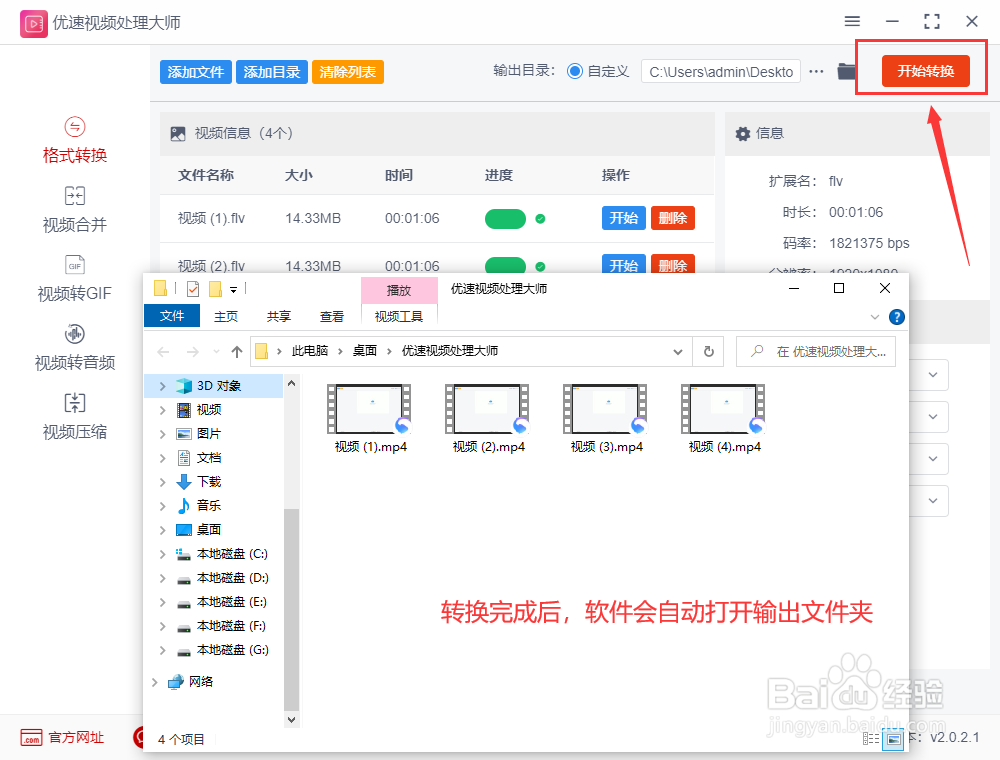Viewport: 1000px width, 760px height.
Task: Open the recent locations dropdown arrow in Explorer
Action: [216, 351]
